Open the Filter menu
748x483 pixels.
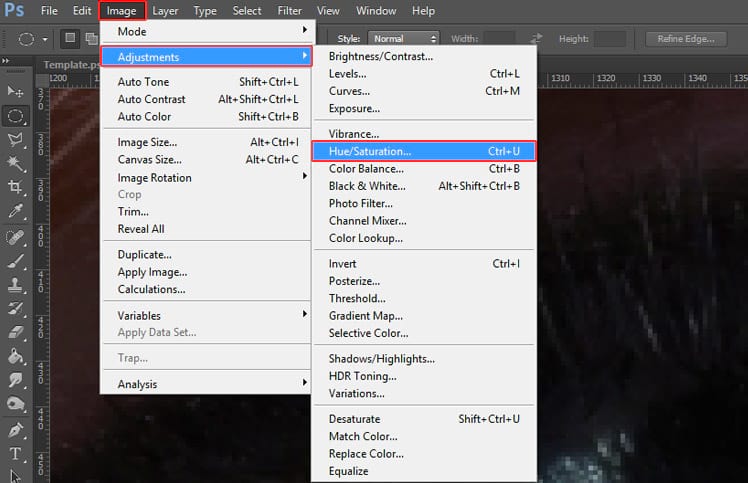pos(290,10)
